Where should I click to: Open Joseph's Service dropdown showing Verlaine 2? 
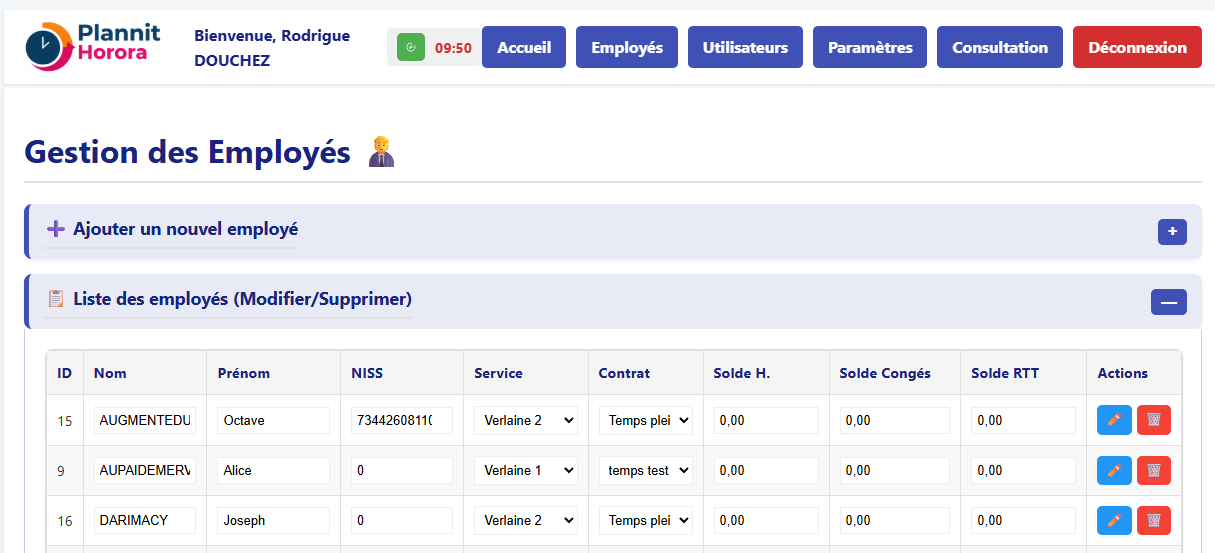[526, 521]
